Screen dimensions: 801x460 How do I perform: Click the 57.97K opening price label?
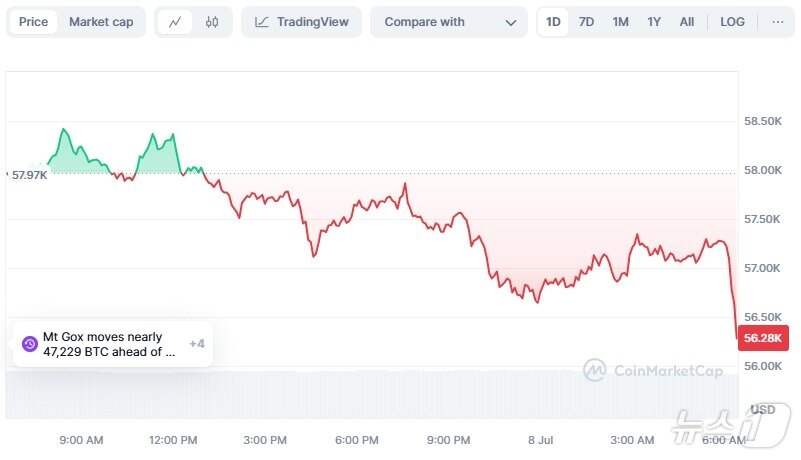[x=27, y=175]
